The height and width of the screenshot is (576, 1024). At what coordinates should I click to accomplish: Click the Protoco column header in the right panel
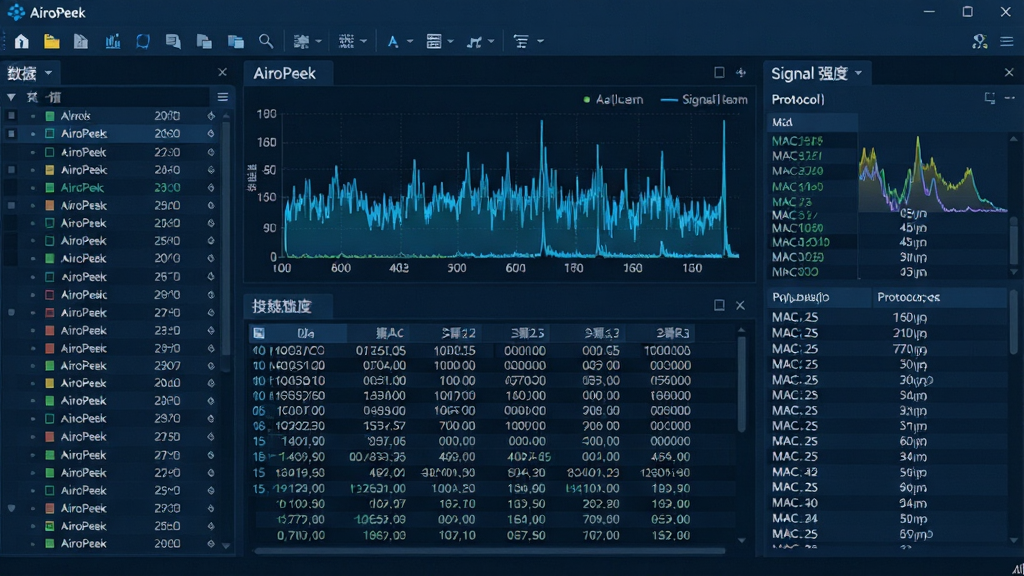coord(939,297)
